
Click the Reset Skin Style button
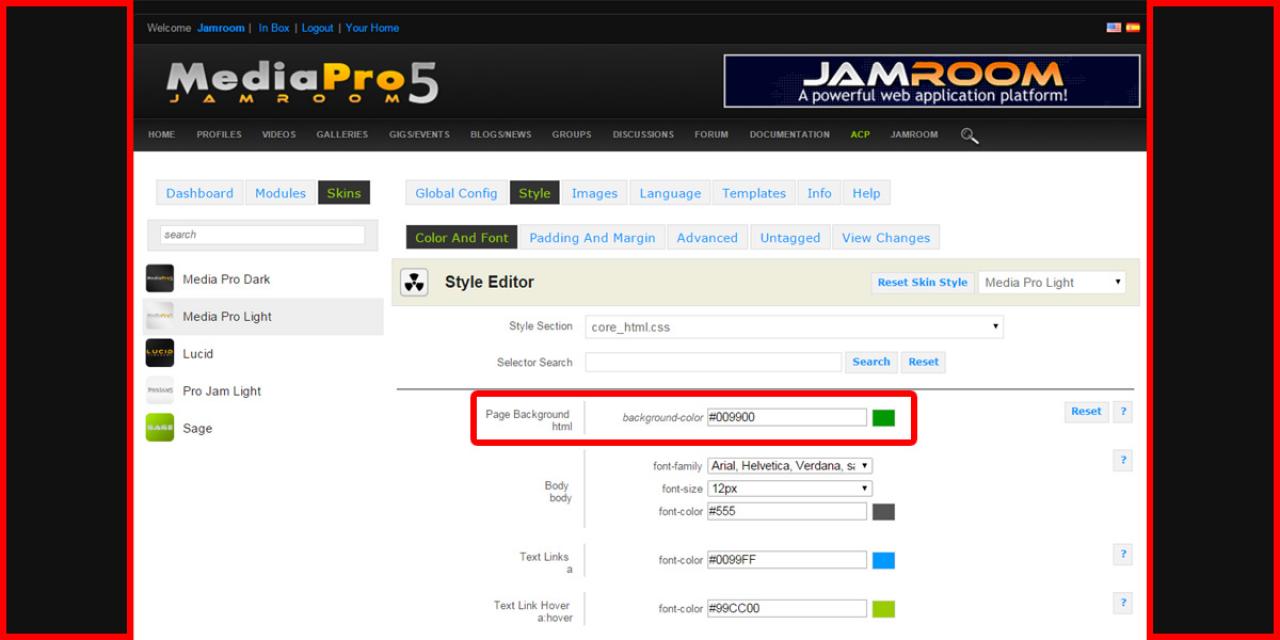click(x=922, y=283)
